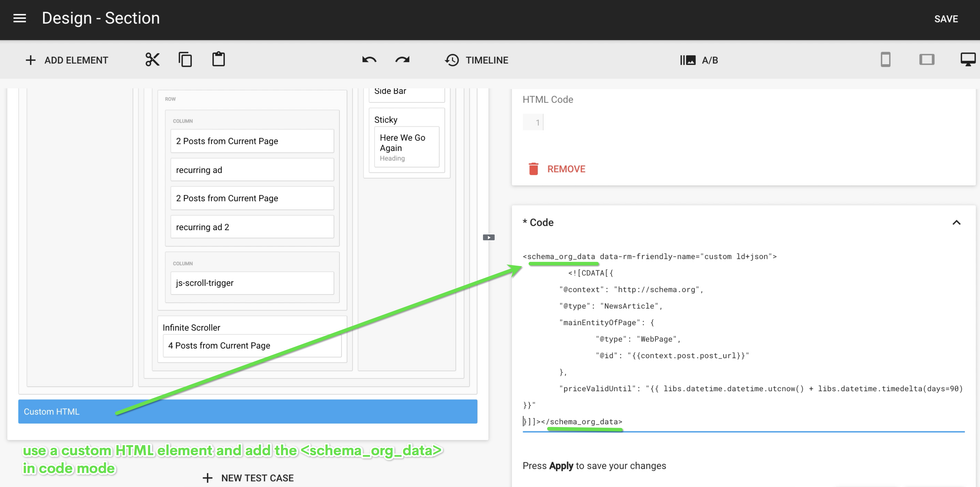Switch to the tablet preview
Image resolution: width=980 pixels, height=487 pixels.
pyautogui.click(x=926, y=59)
